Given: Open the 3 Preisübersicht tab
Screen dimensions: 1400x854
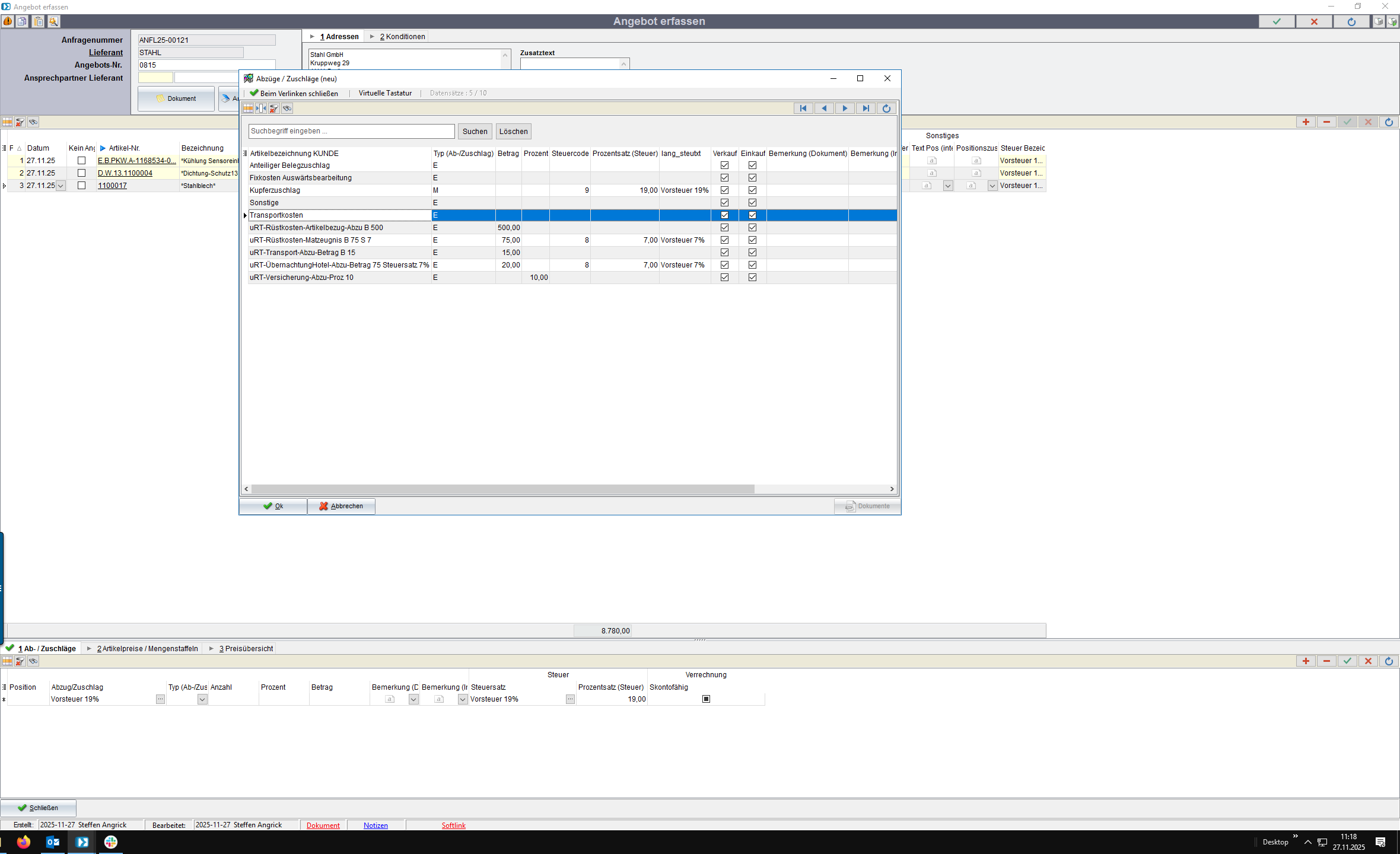Looking at the screenshot, I should click(246, 648).
